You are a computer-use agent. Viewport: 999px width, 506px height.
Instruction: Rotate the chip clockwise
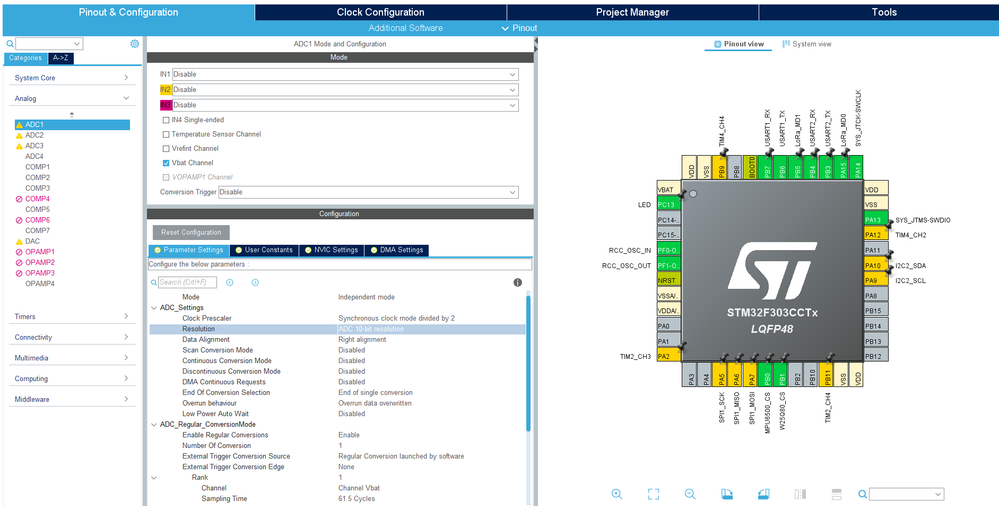727,494
